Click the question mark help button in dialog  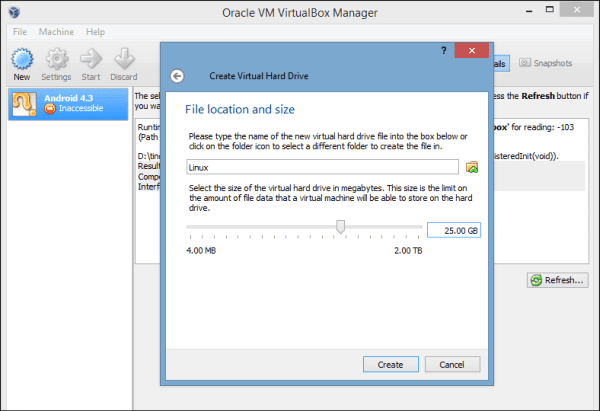point(443,51)
